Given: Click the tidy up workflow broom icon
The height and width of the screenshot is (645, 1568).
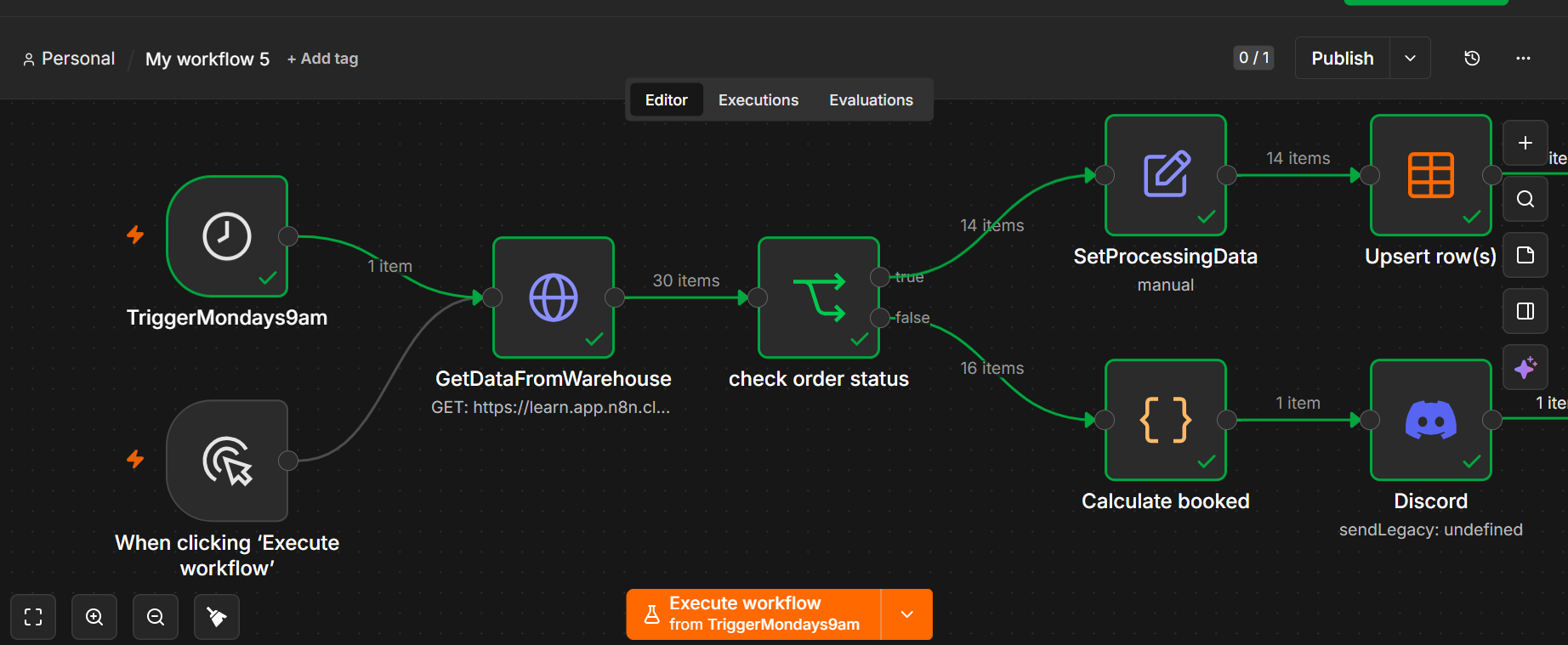Looking at the screenshot, I should click(217, 617).
